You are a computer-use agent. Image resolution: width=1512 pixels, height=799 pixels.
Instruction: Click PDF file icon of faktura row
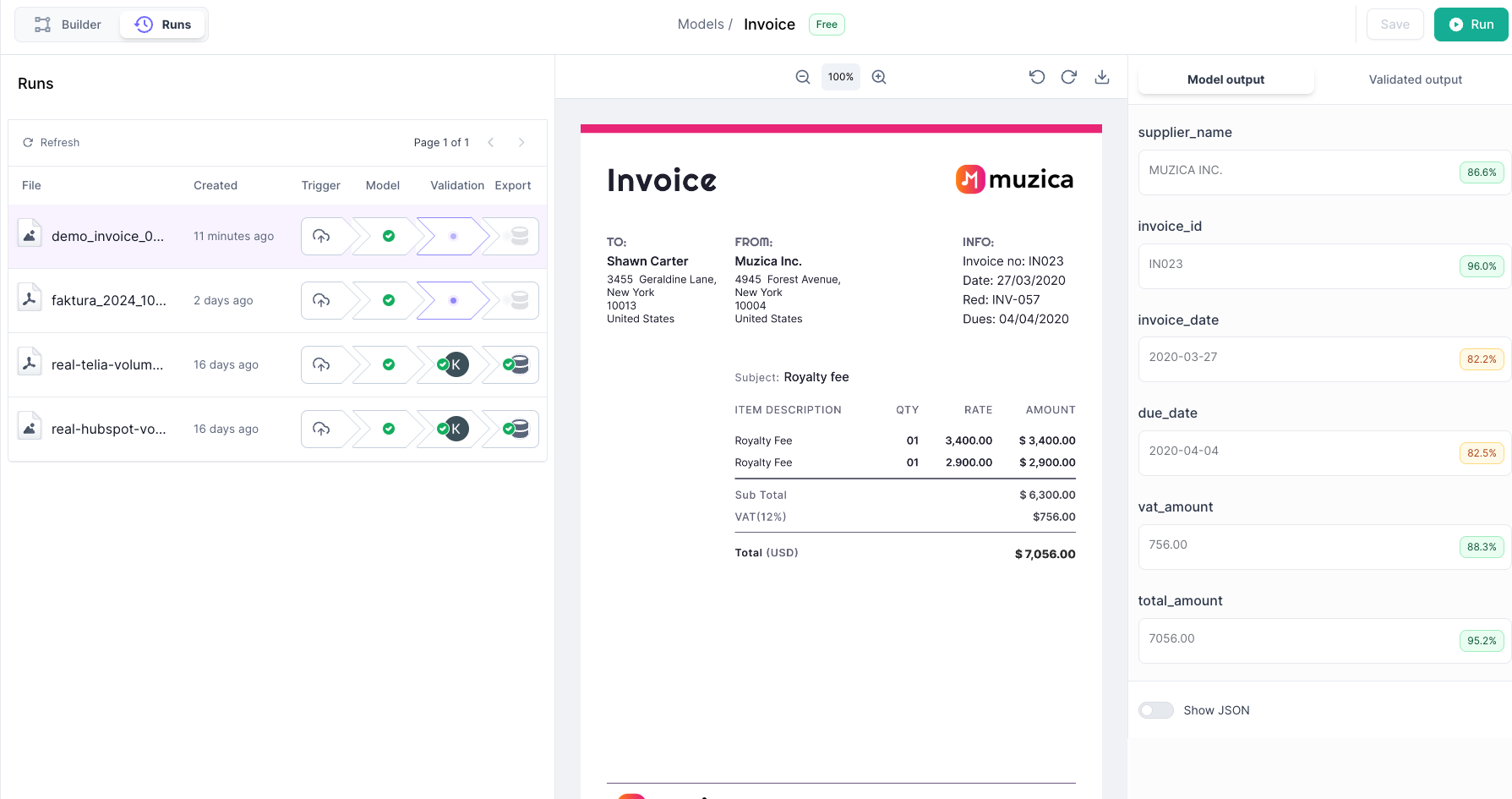click(x=30, y=298)
